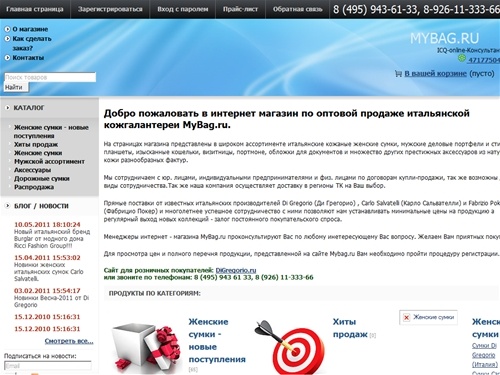The image size is (500, 375).
Task: Click broken Женские сумки image placeholder
Action: point(429,317)
